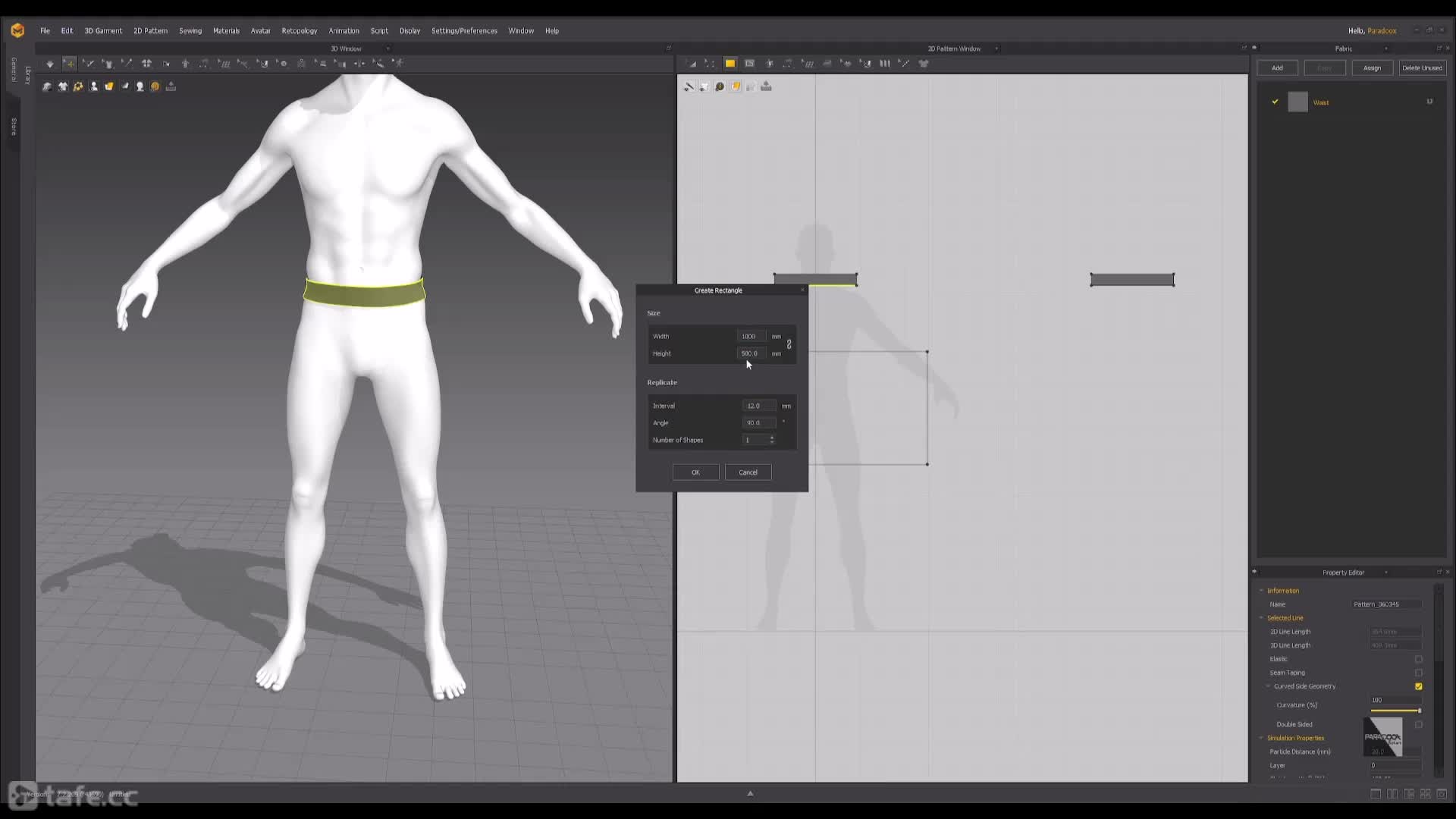Image resolution: width=1456 pixels, height=819 pixels.
Task: Collapse the Curved Side Geometry group
Action: click(1268, 686)
